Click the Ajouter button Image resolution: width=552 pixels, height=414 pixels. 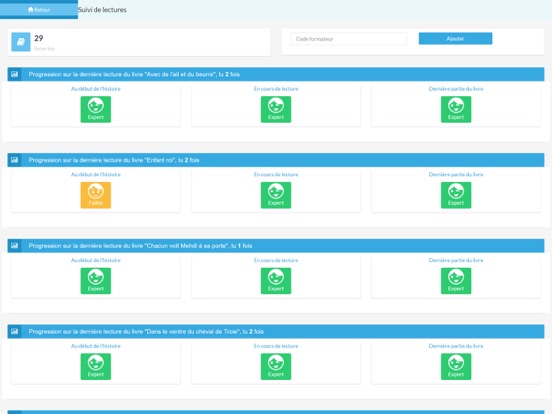point(455,39)
